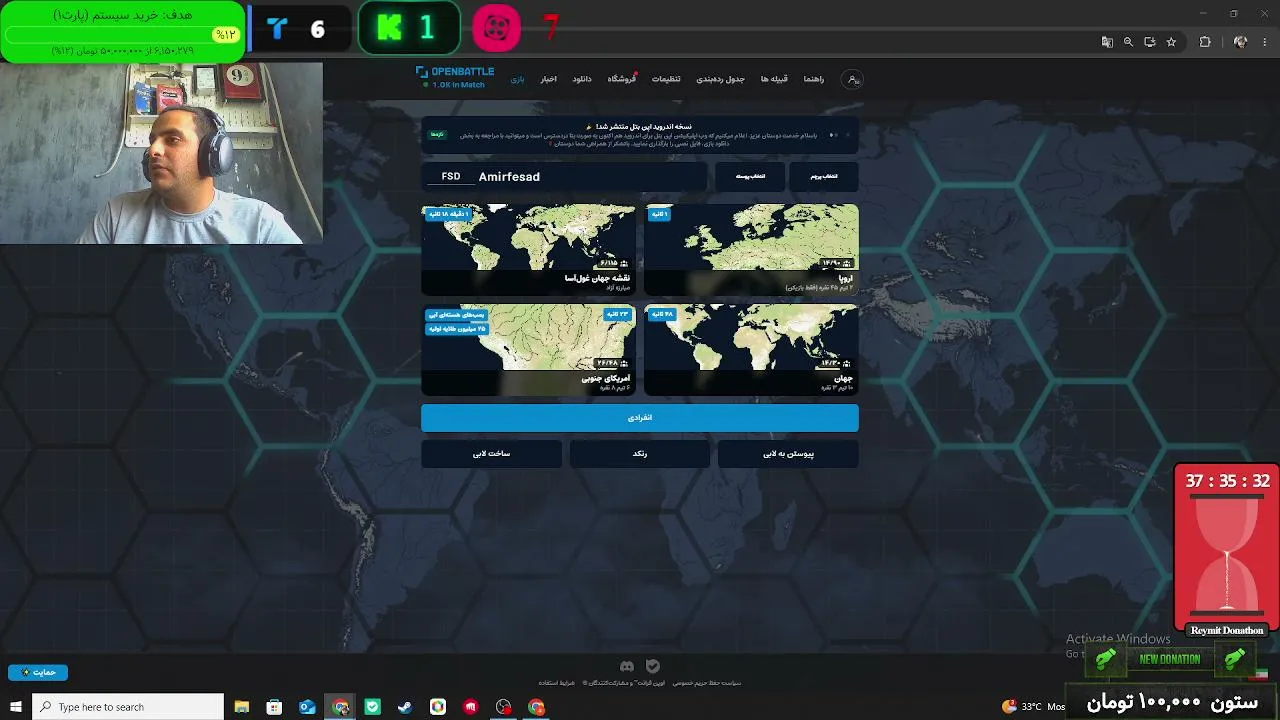Click the FSD clan tag field
The image size is (1280, 720).
(451, 177)
